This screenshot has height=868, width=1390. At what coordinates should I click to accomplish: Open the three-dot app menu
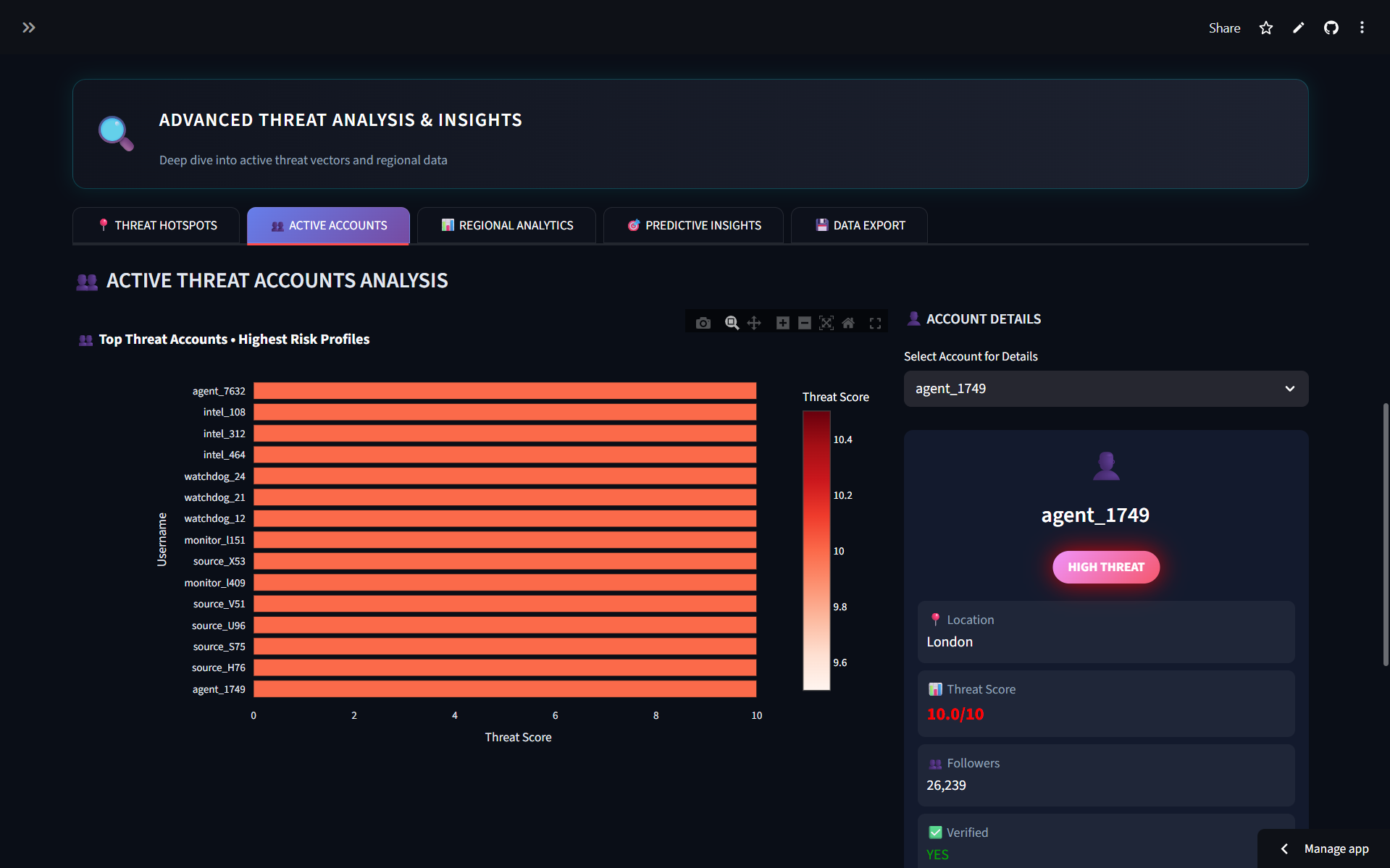click(x=1362, y=28)
